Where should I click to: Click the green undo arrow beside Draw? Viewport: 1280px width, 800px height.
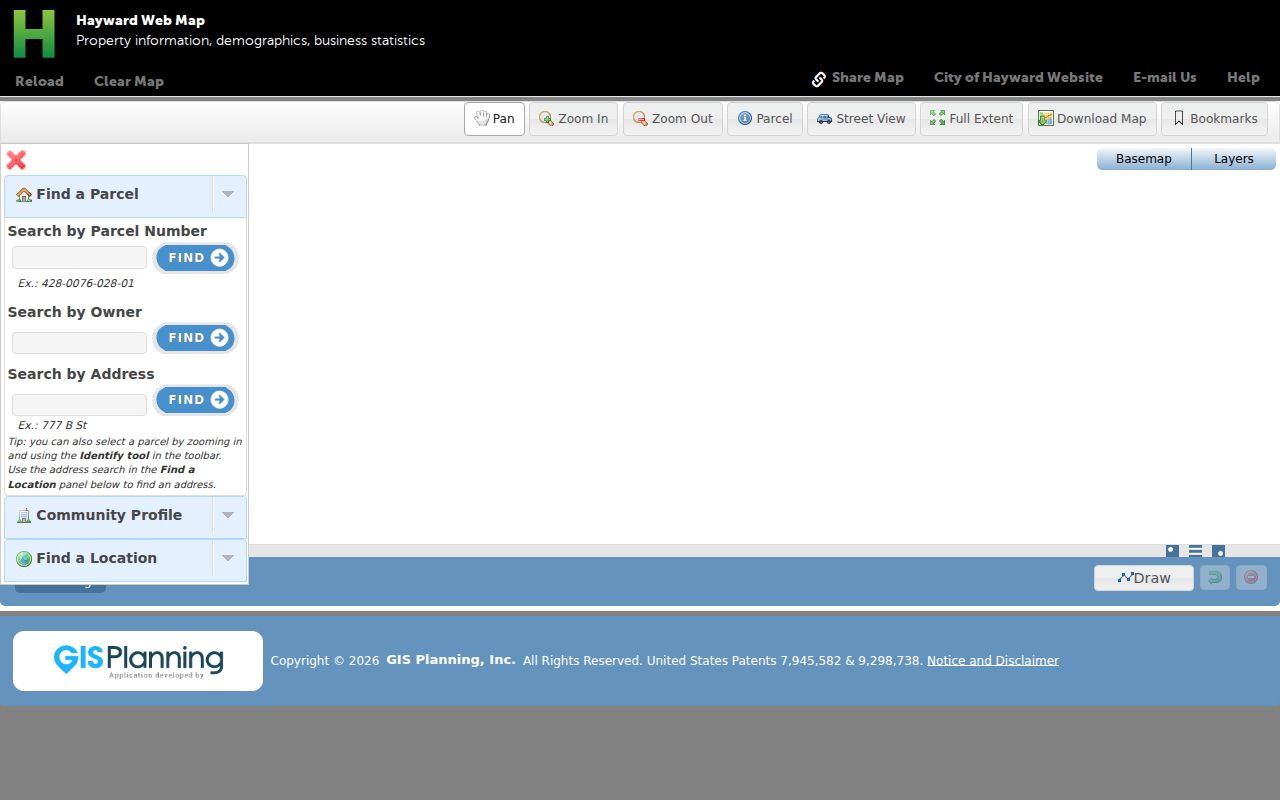tap(1214, 577)
